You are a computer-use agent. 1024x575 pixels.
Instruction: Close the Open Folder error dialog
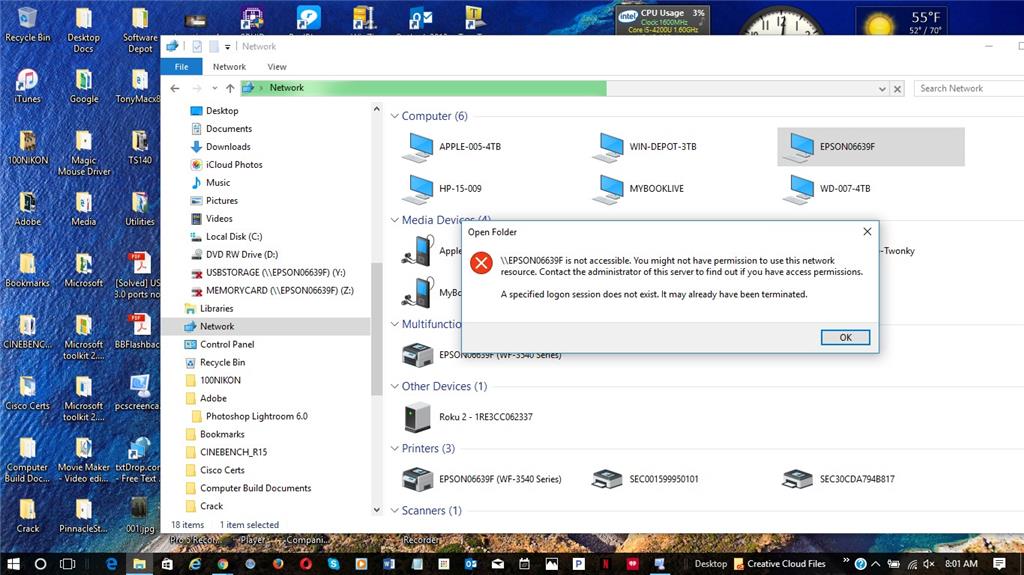[867, 232]
